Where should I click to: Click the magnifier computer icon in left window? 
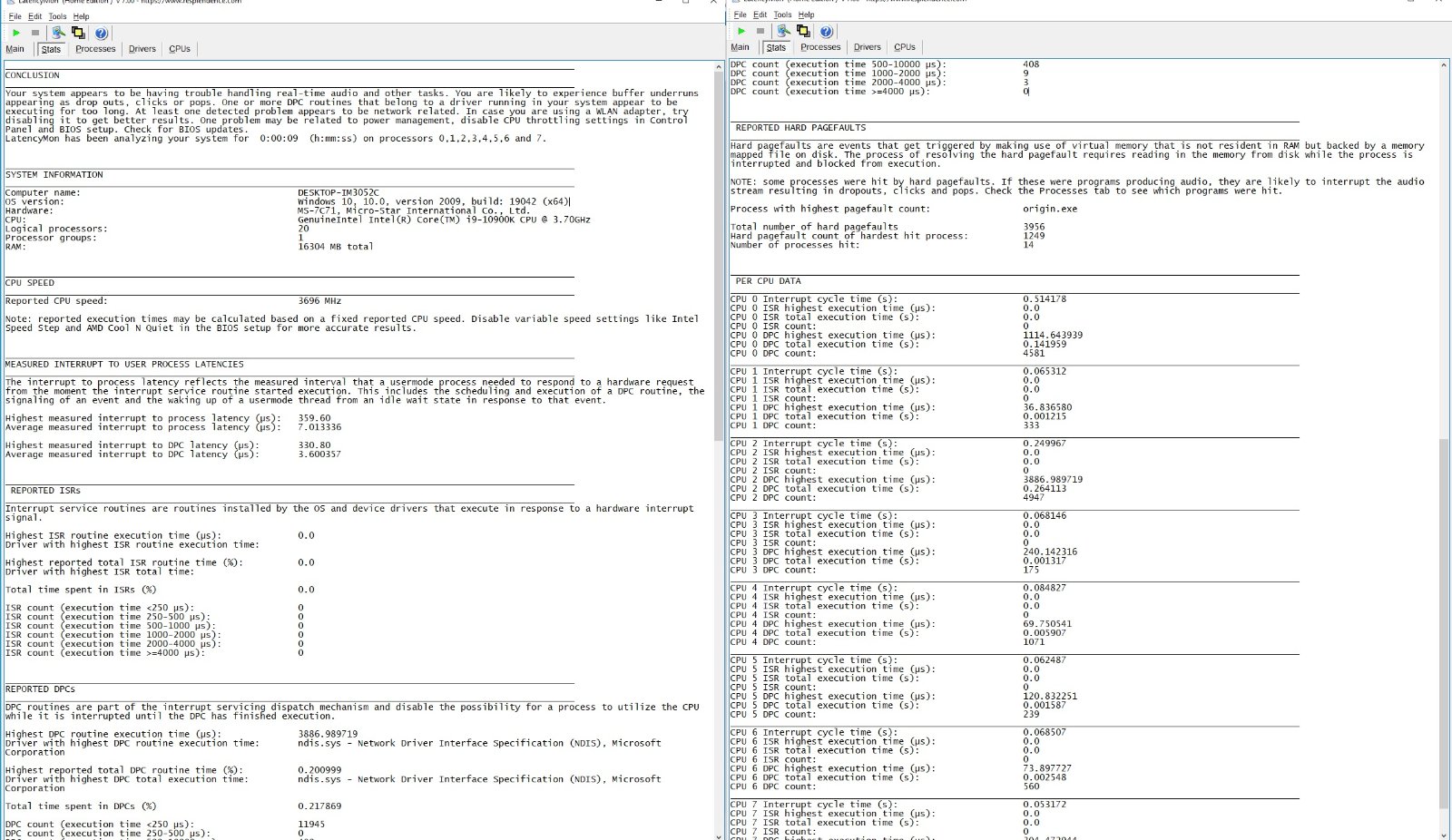point(58,33)
